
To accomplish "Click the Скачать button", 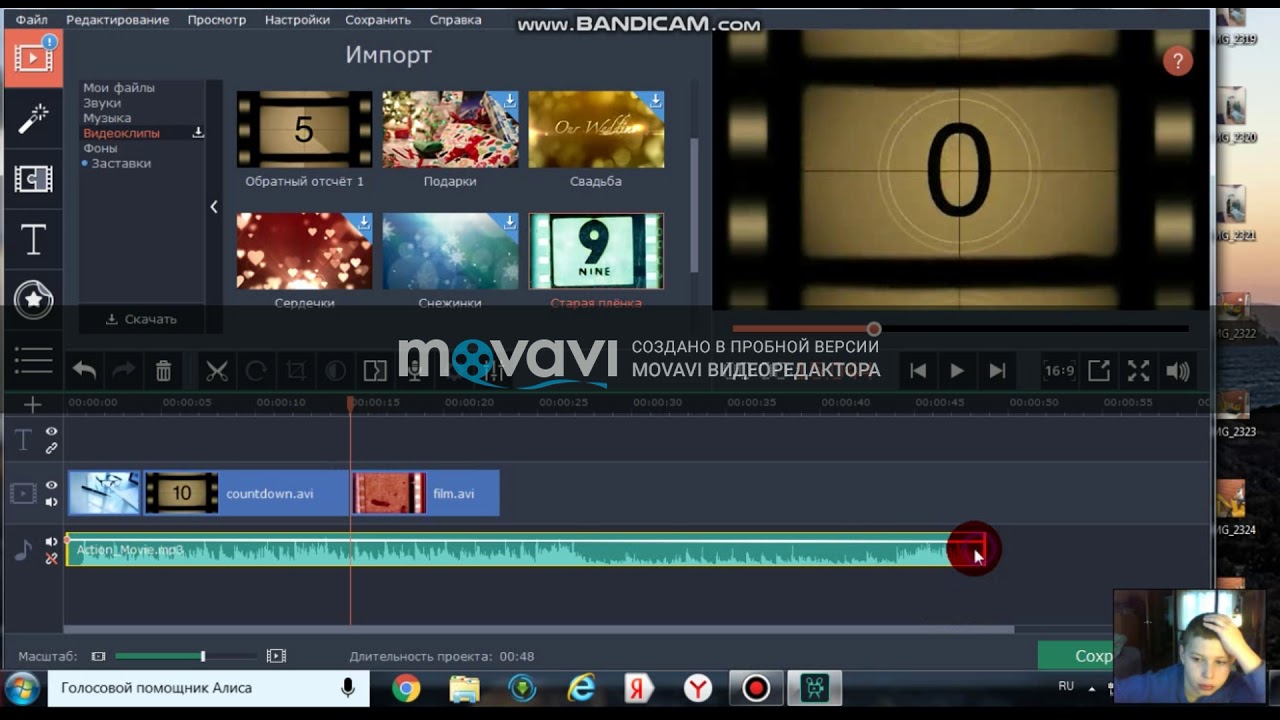I will point(142,319).
